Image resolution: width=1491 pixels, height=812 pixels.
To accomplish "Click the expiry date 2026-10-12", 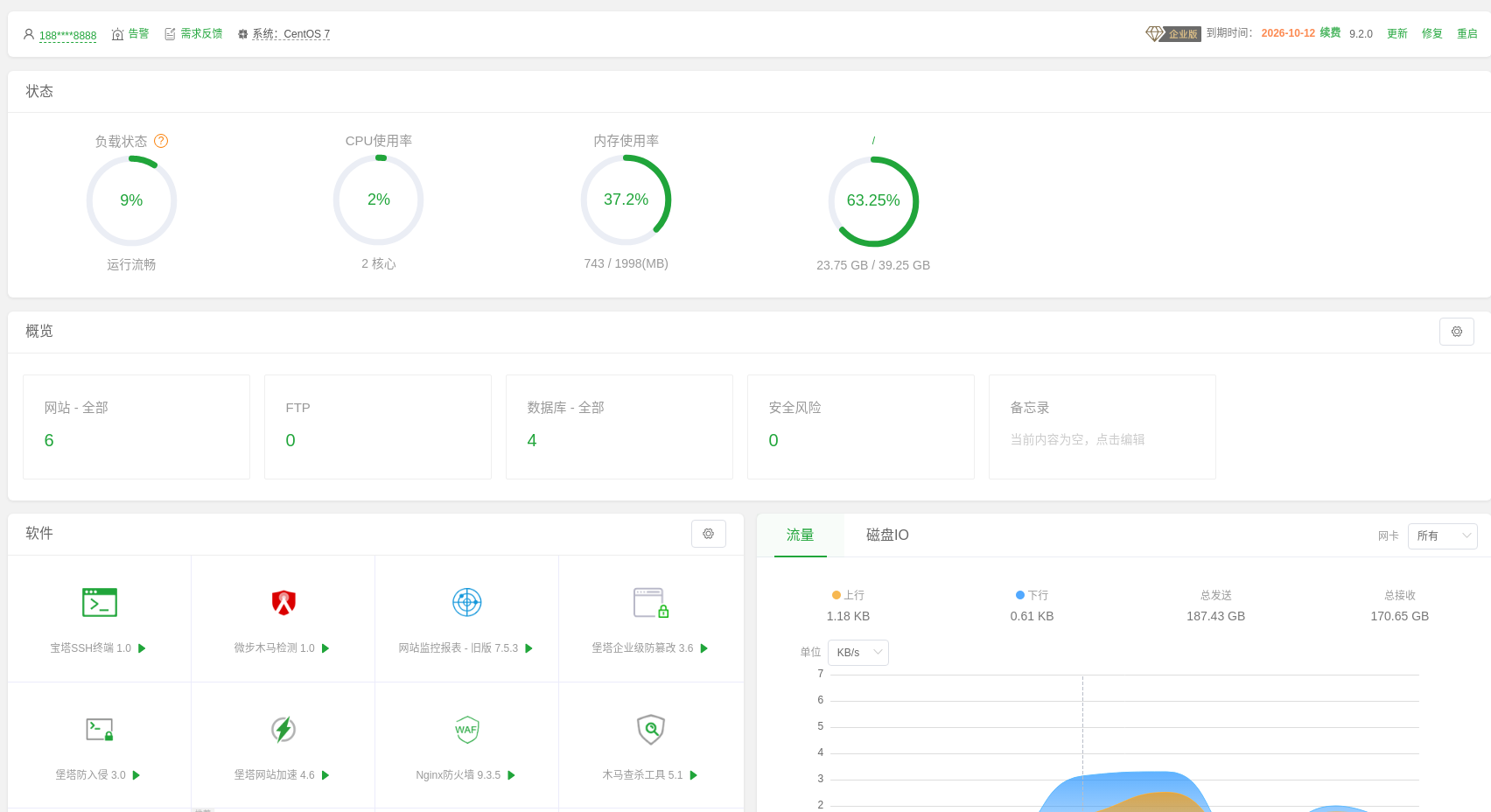I will [1288, 33].
